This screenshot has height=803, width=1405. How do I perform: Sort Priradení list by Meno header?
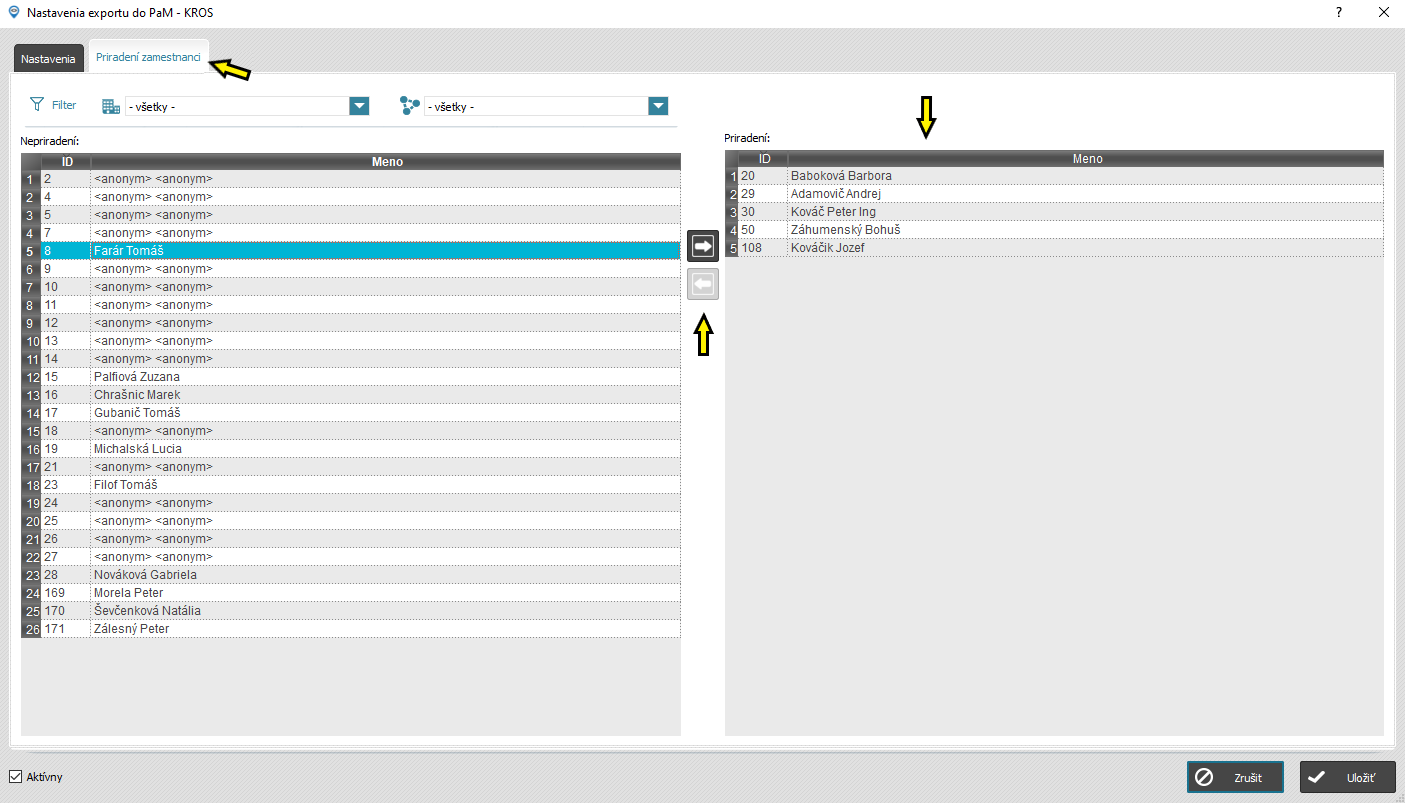(1086, 158)
